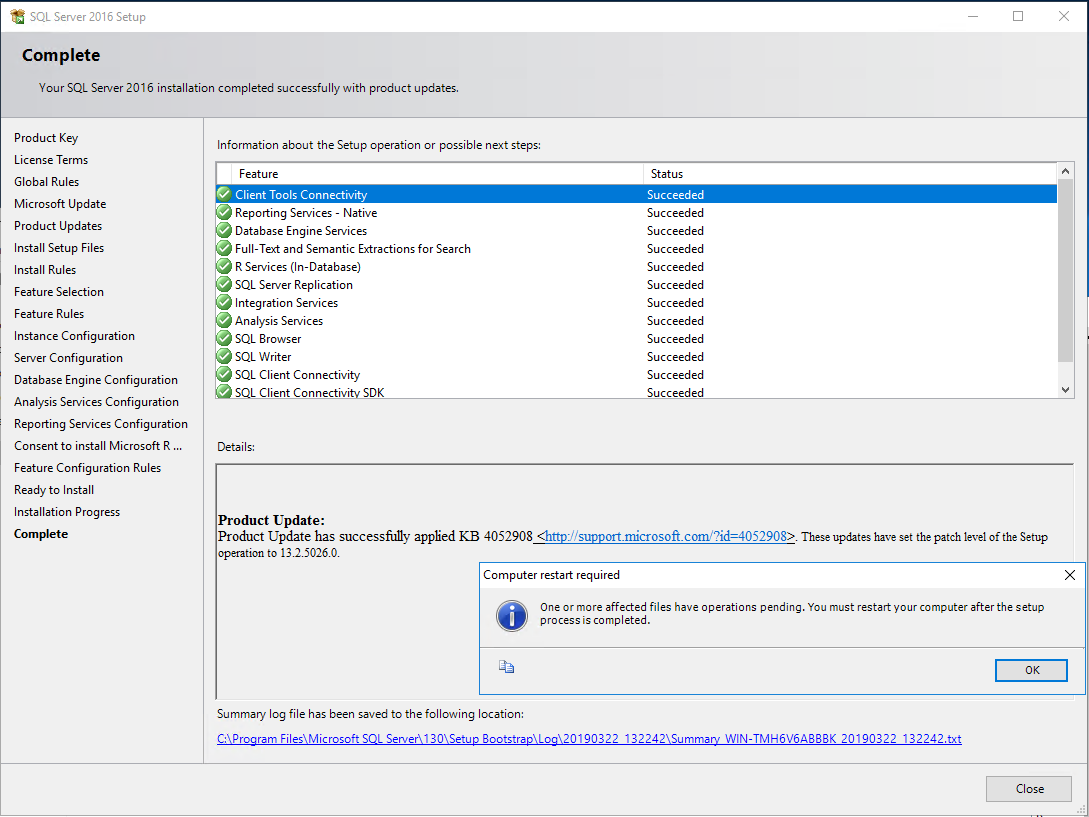Click the feature list scrollbar down arrow

1065,390
